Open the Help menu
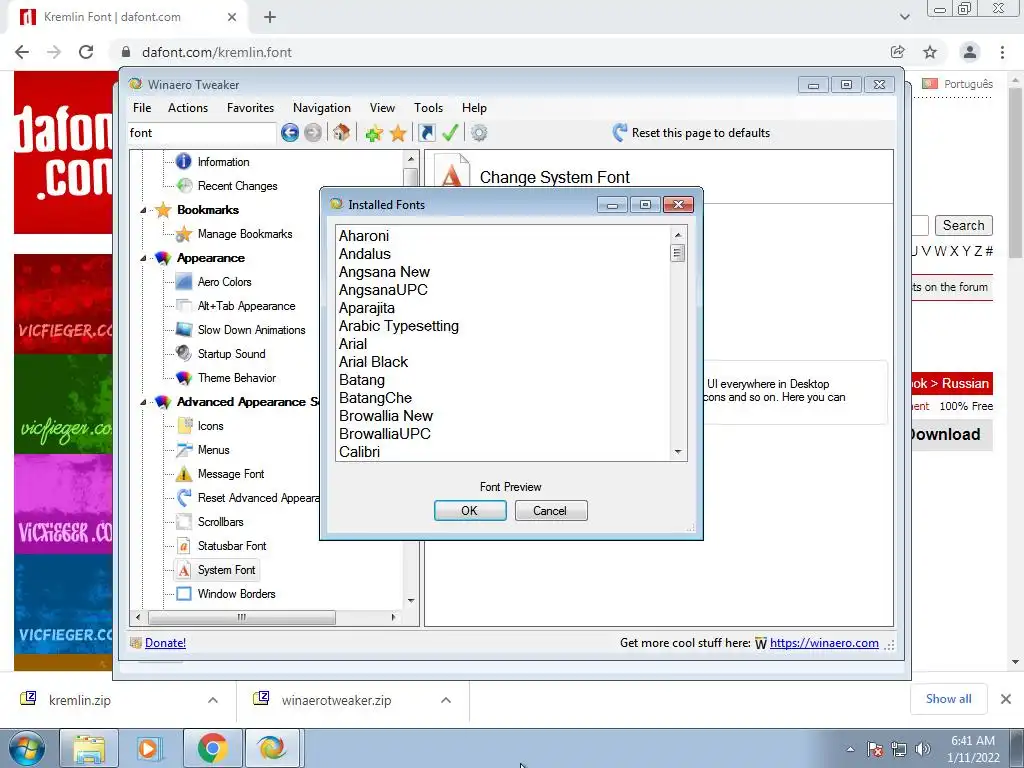 (474, 108)
